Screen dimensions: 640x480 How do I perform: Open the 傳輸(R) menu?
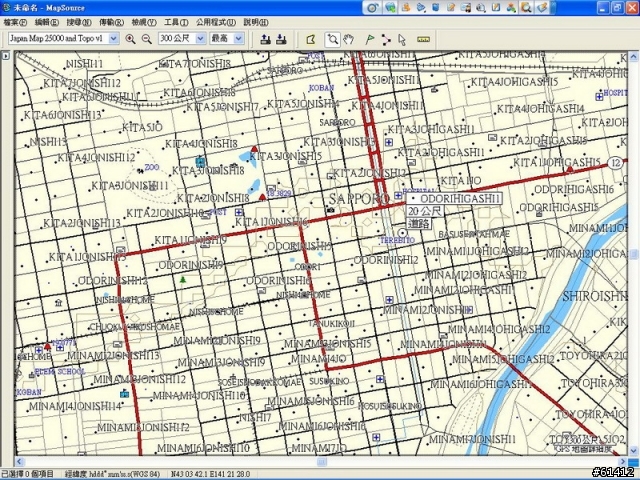point(111,22)
